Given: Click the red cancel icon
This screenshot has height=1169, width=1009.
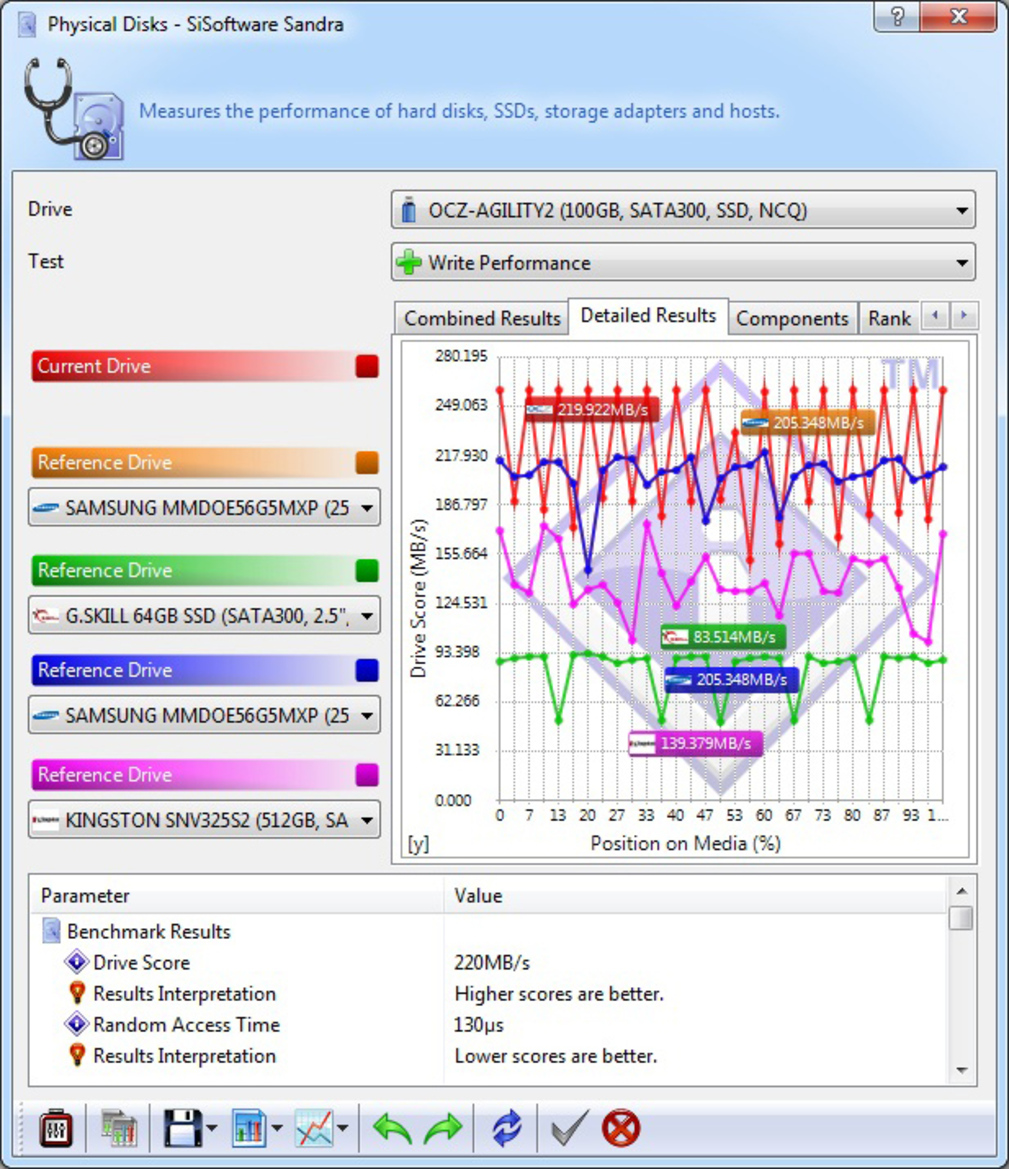Looking at the screenshot, I should pyautogui.click(x=620, y=1128).
